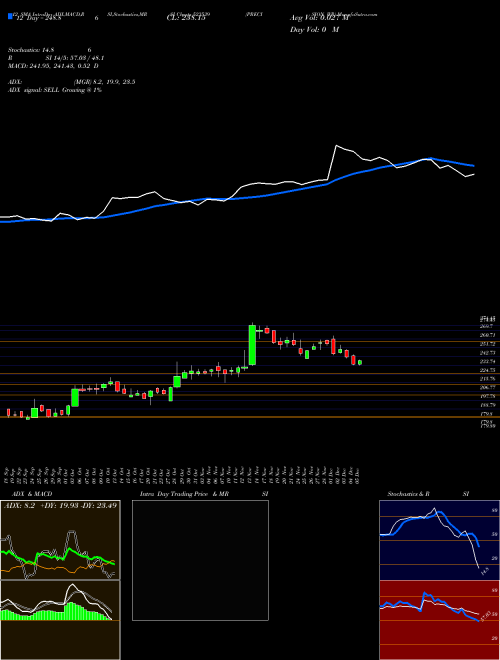Click the blue 12 Day SMA legend square
The height and width of the screenshot is (660, 500).
click(x=10, y=17)
